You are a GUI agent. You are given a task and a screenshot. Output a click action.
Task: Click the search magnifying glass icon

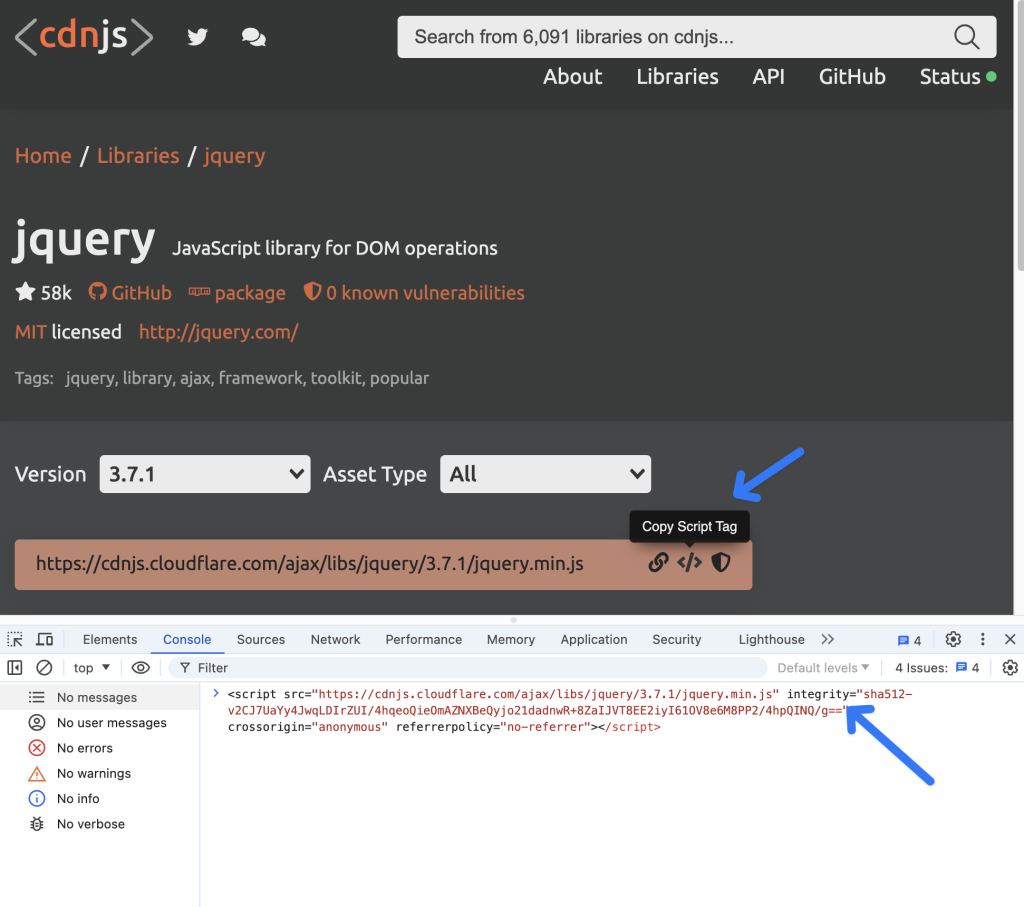(x=966, y=37)
